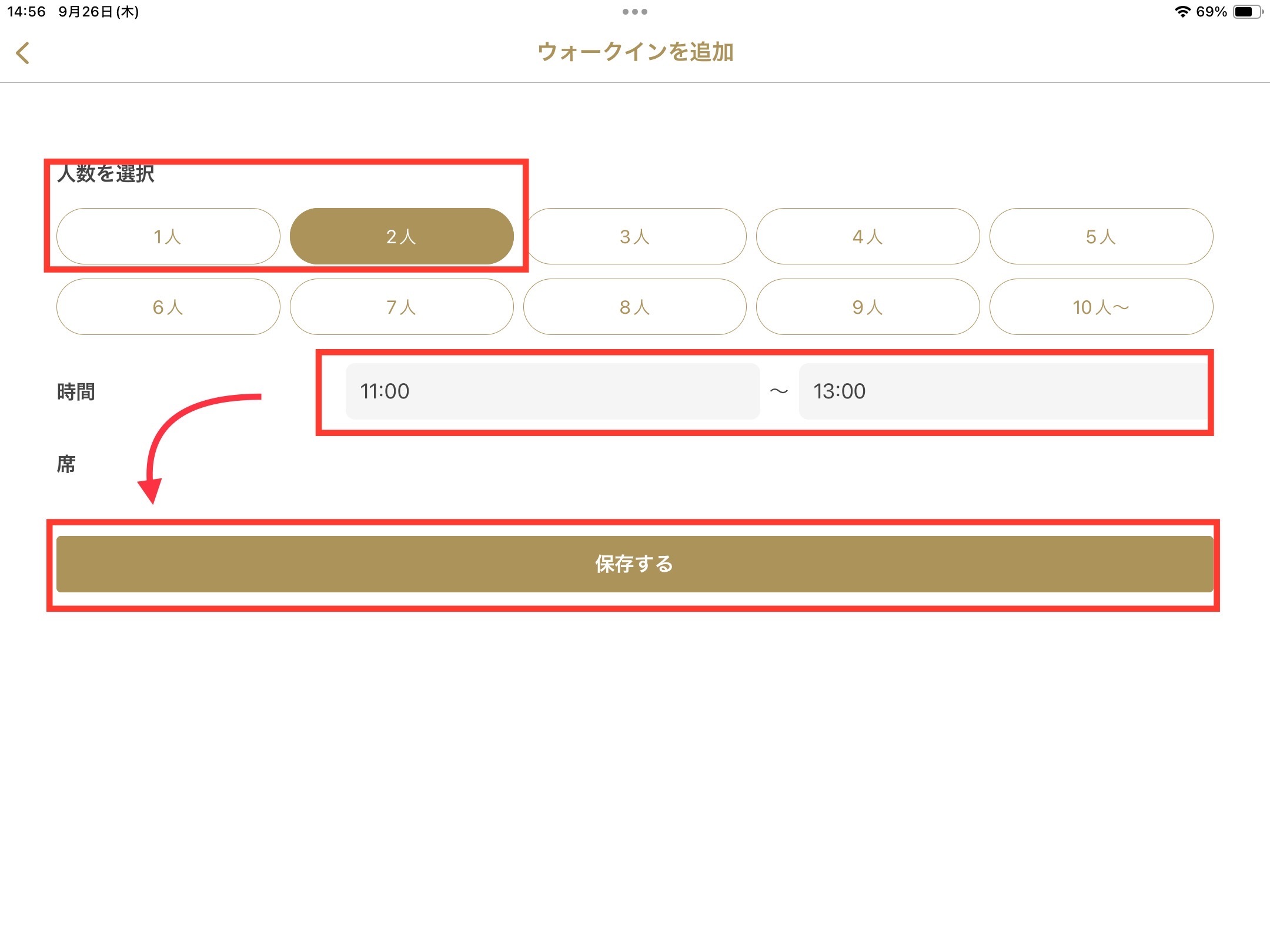1270x952 pixels.
Task: Tap the Wi-Fi status icon
Action: click(1182, 12)
